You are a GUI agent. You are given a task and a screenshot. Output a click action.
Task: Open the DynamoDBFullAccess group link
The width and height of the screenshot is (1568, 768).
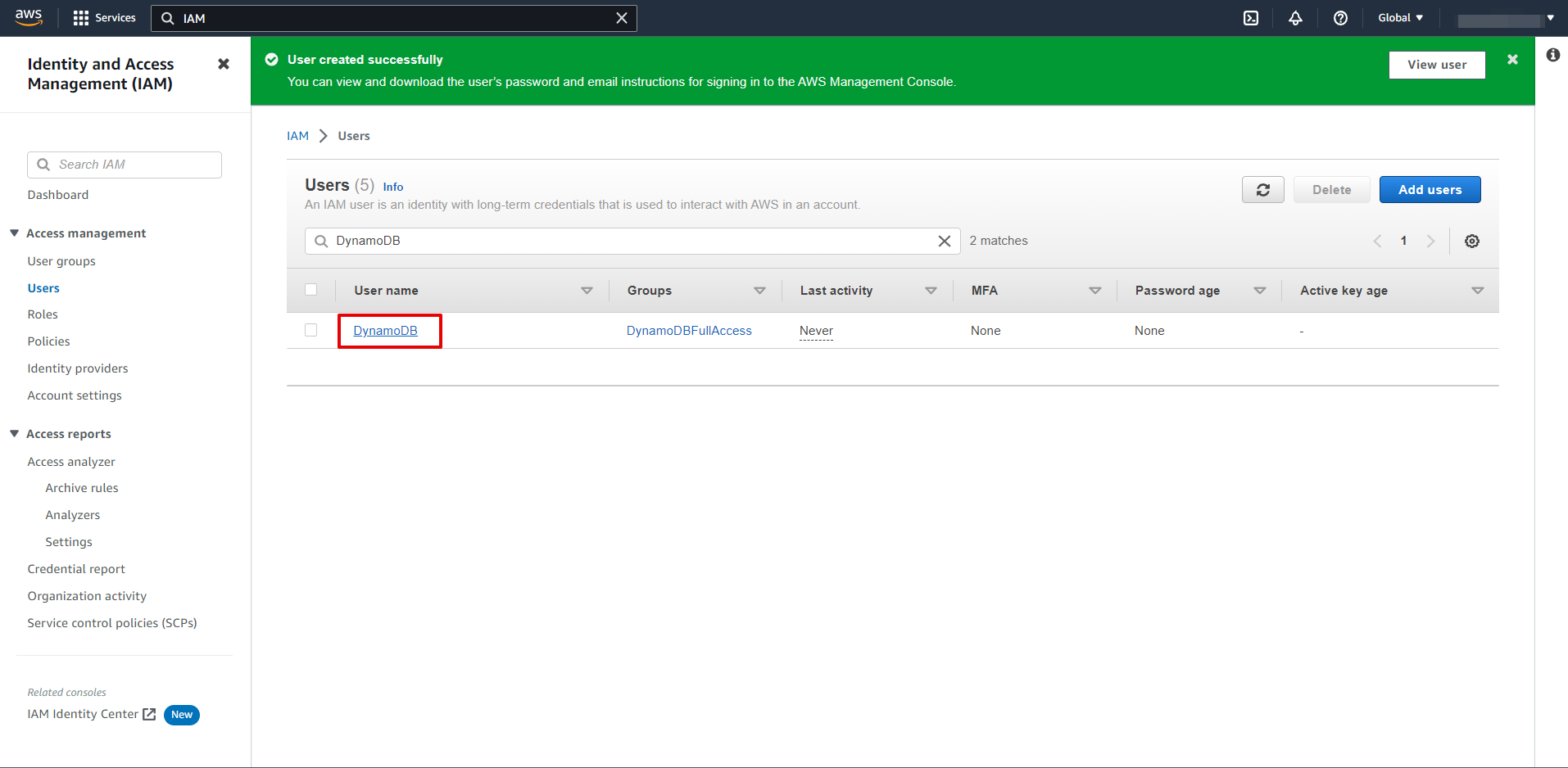point(689,331)
